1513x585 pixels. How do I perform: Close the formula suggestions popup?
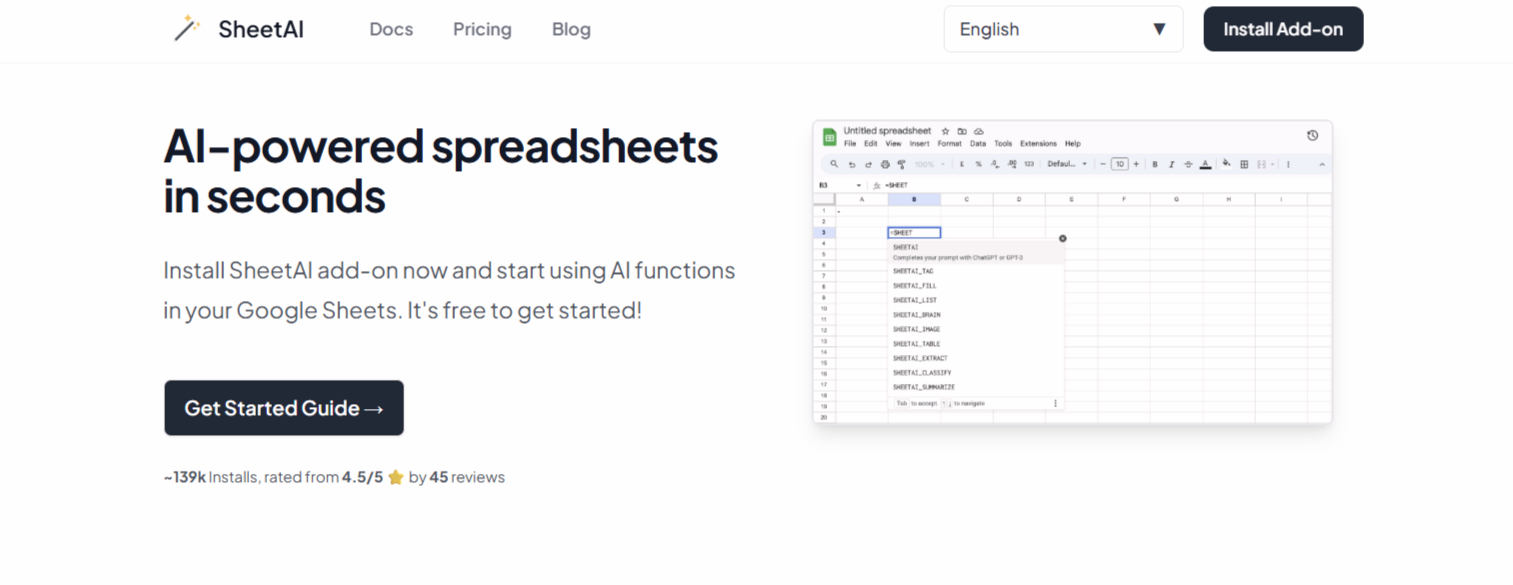1062,238
